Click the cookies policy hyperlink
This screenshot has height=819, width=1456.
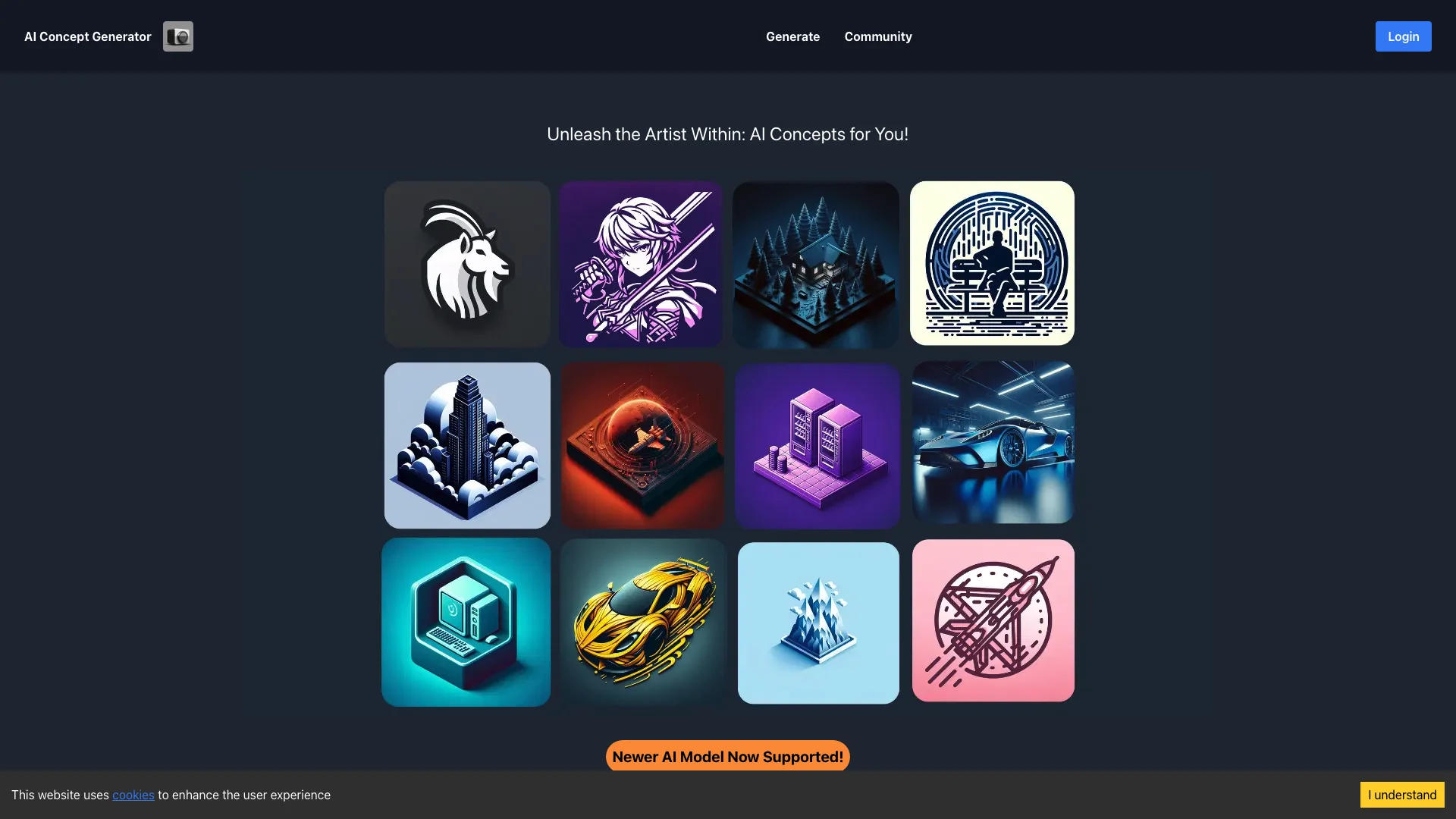[x=132, y=794]
